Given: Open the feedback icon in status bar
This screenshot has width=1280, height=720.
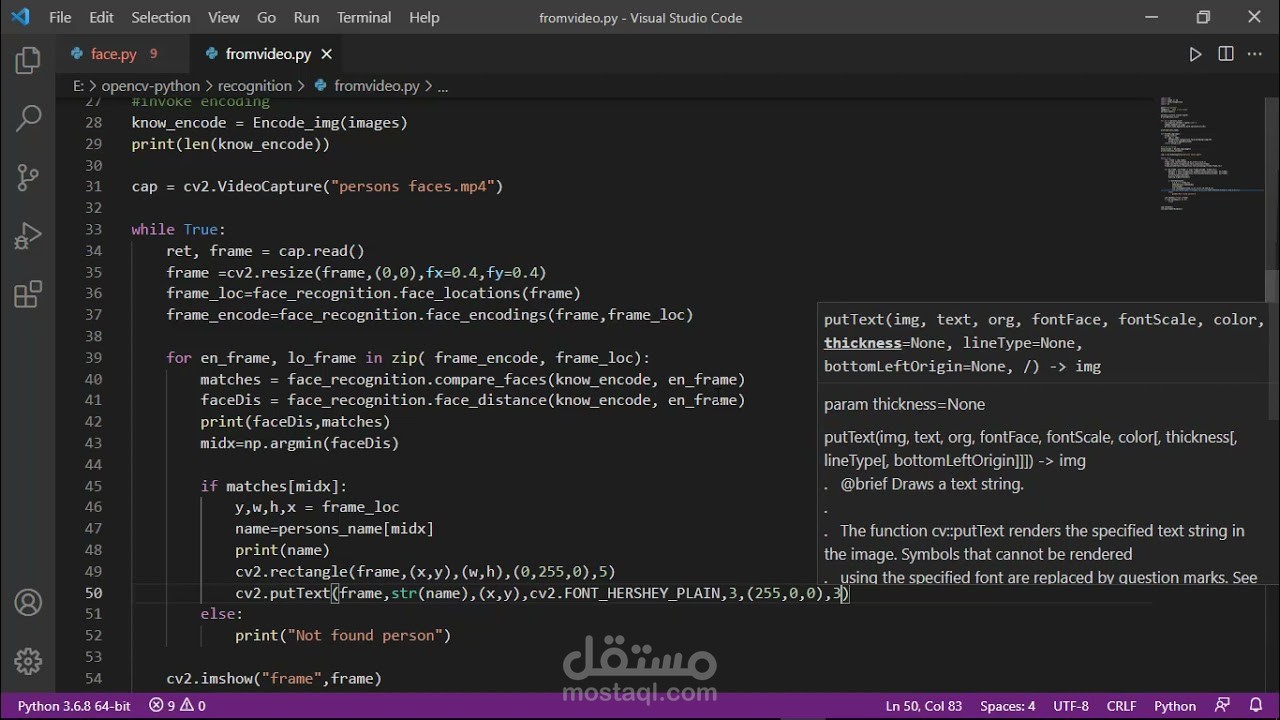Looking at the screenshot, I should click(x=1222, y=705).
